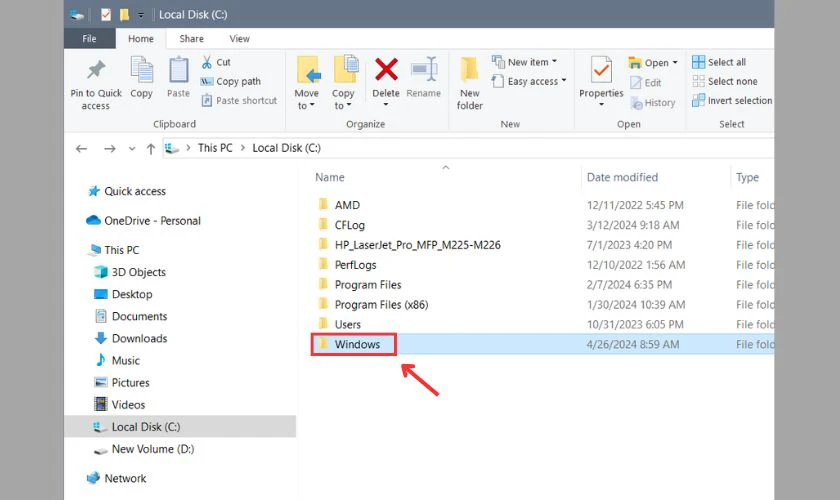Open the Properties ribbon icon
This screenshot has height=500, width=840.
pyautogui.click(x=601, y=69)
